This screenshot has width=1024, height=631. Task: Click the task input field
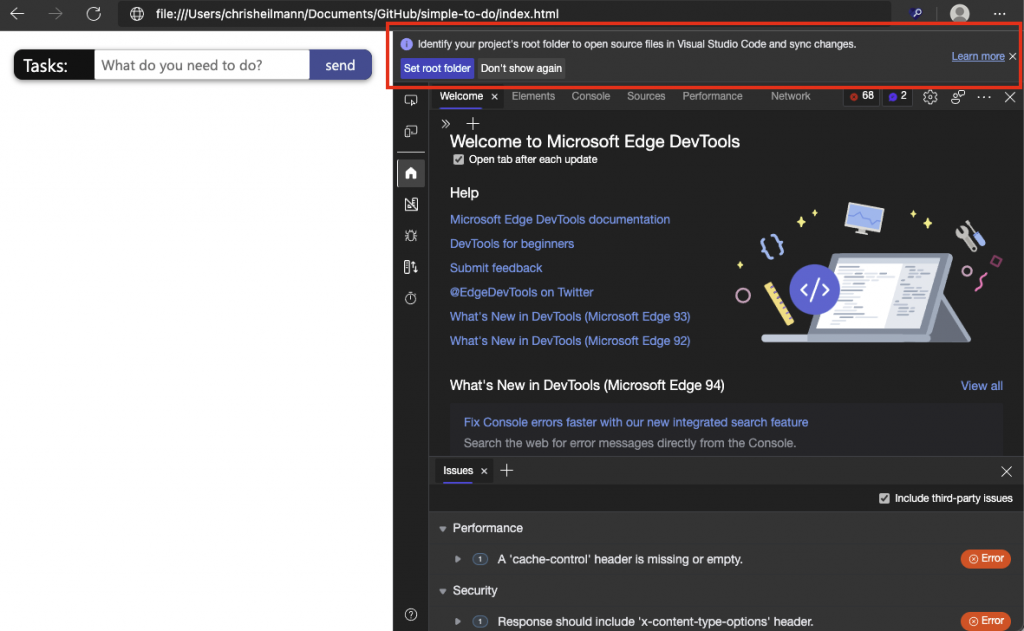click(202, 65)
